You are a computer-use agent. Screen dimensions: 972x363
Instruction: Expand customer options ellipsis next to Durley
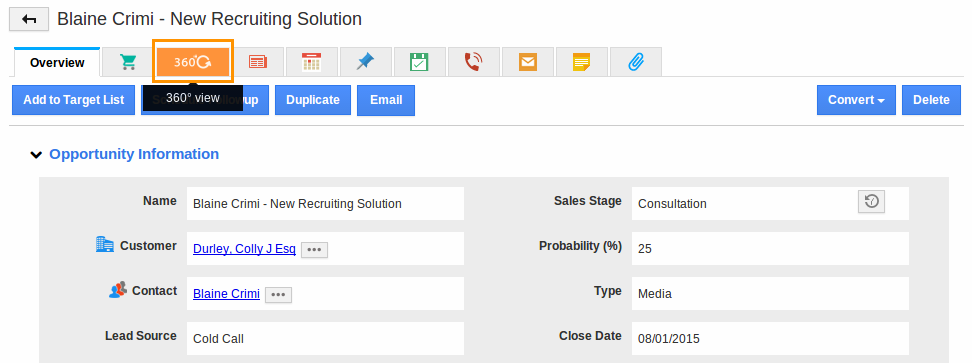coord(314,250)
